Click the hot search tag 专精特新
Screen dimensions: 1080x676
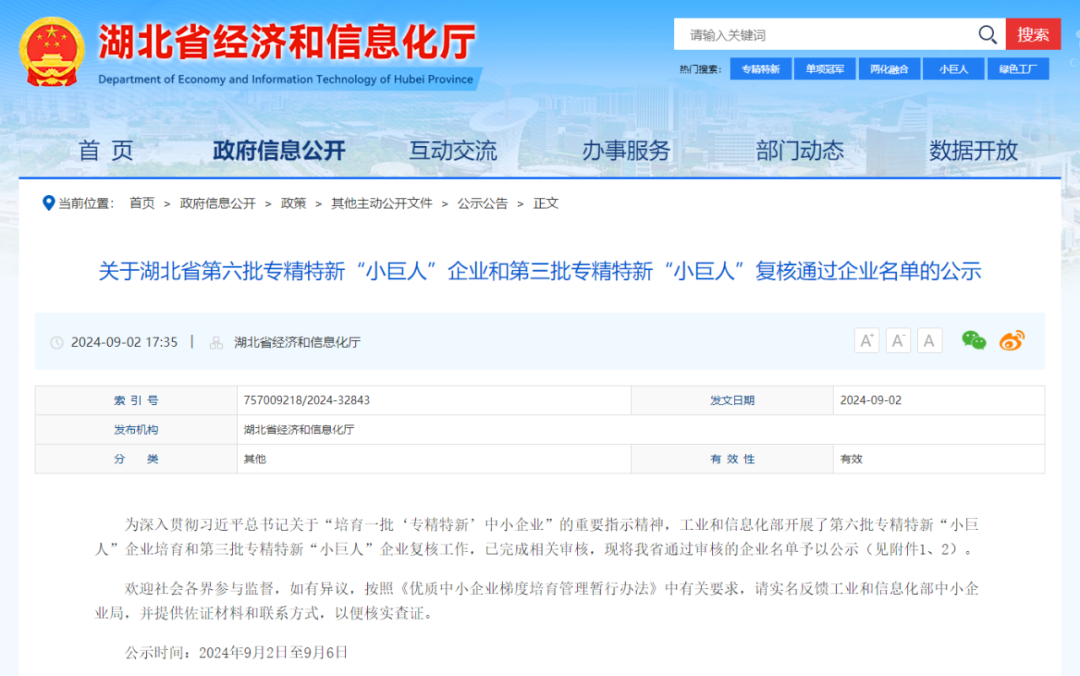click(x=761, y=68)
